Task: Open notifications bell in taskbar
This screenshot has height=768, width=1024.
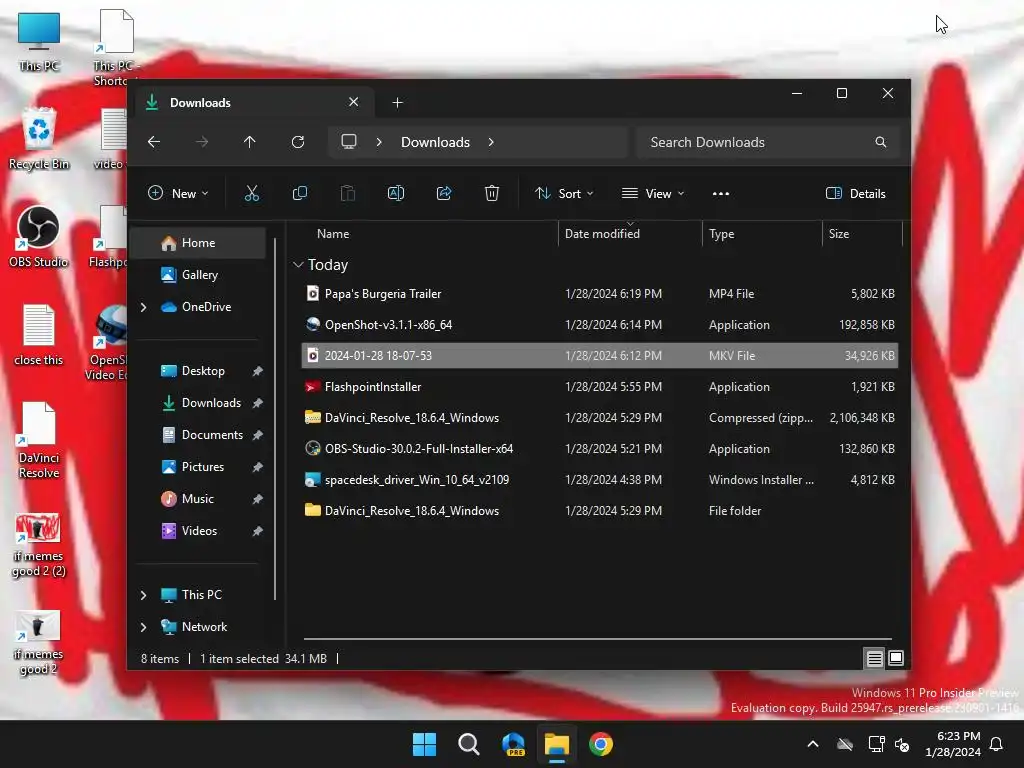Action: [x=997, y=744]
